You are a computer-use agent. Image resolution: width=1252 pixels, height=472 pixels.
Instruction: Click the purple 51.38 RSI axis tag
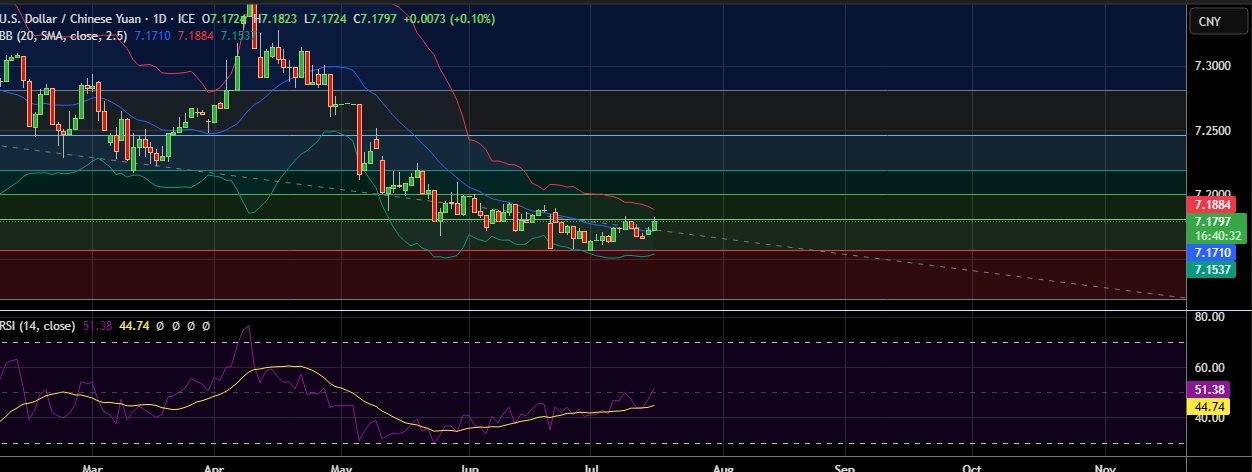tap(1210, 390)
